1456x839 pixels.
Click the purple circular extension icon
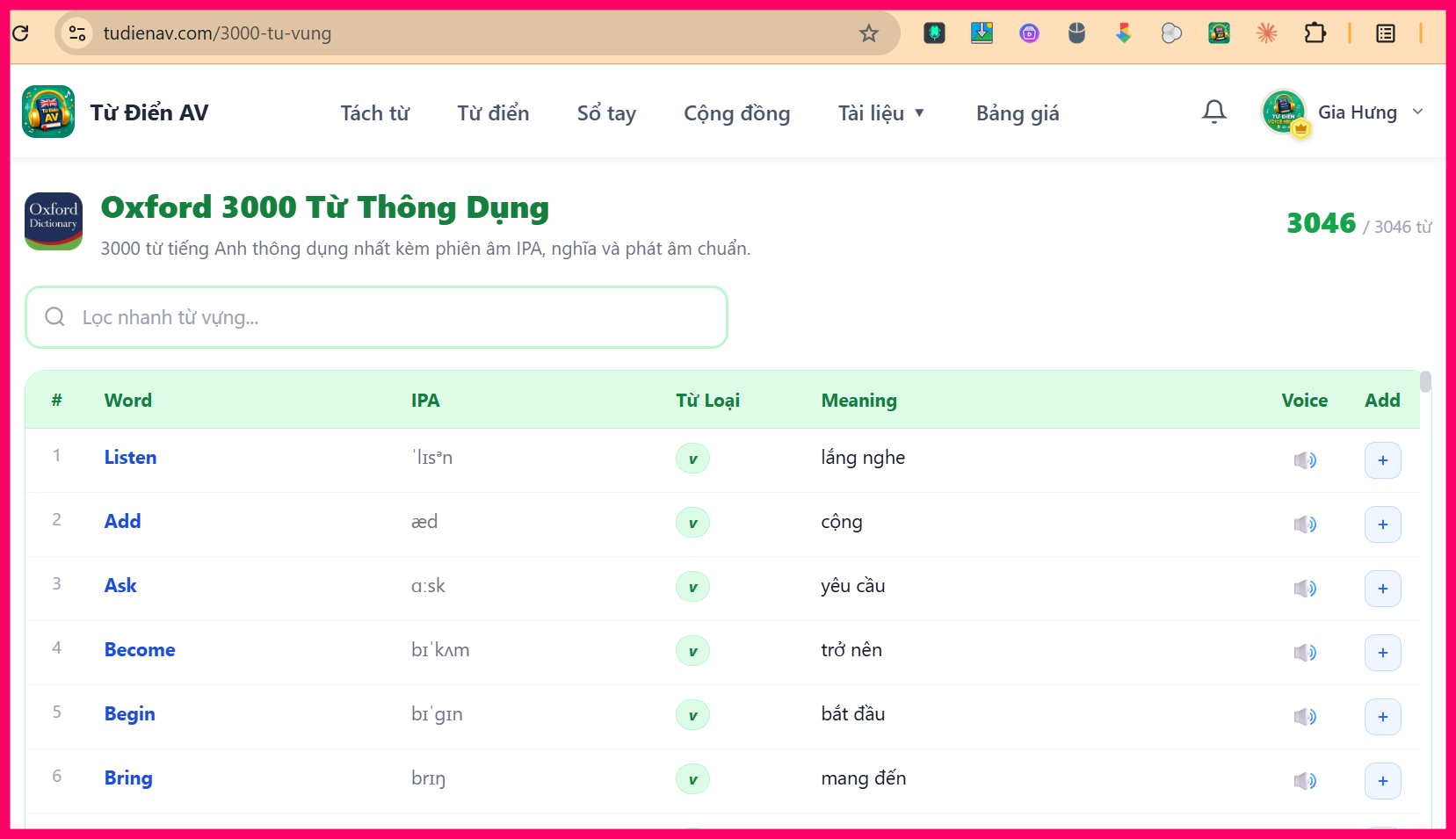(x=1029, y=33)
